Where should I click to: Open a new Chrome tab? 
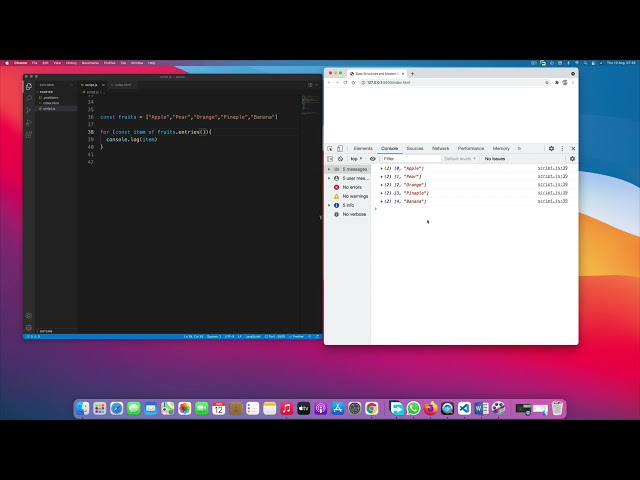click(x=412, y=74)
